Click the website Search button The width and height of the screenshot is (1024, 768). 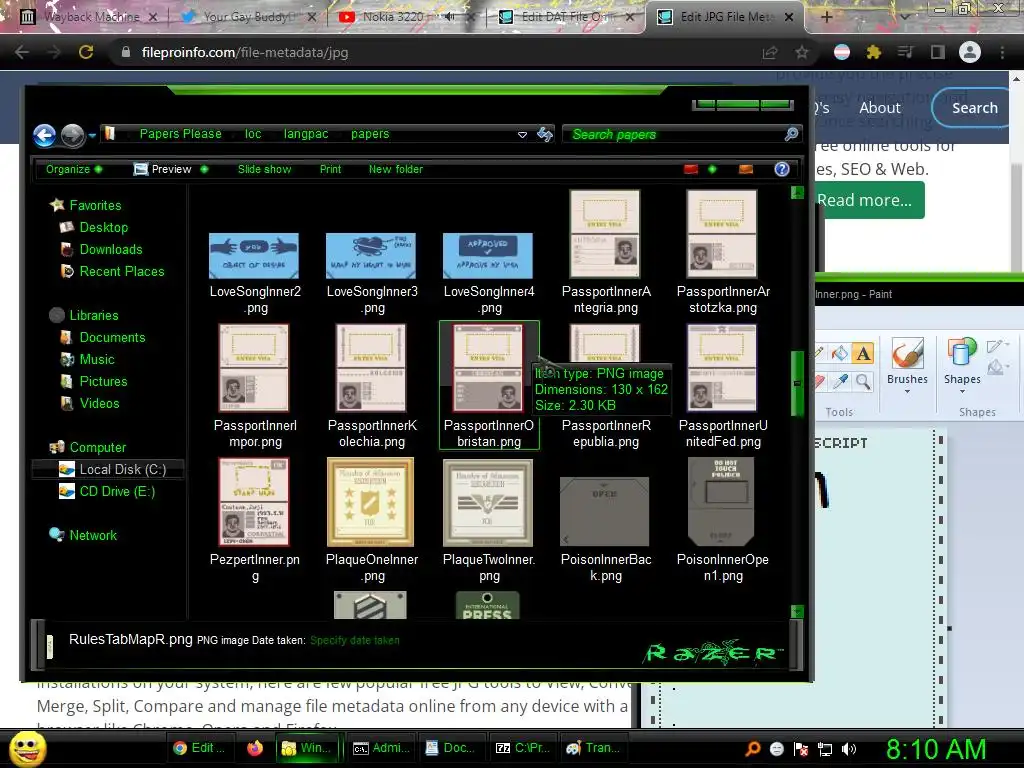[973, 108]
